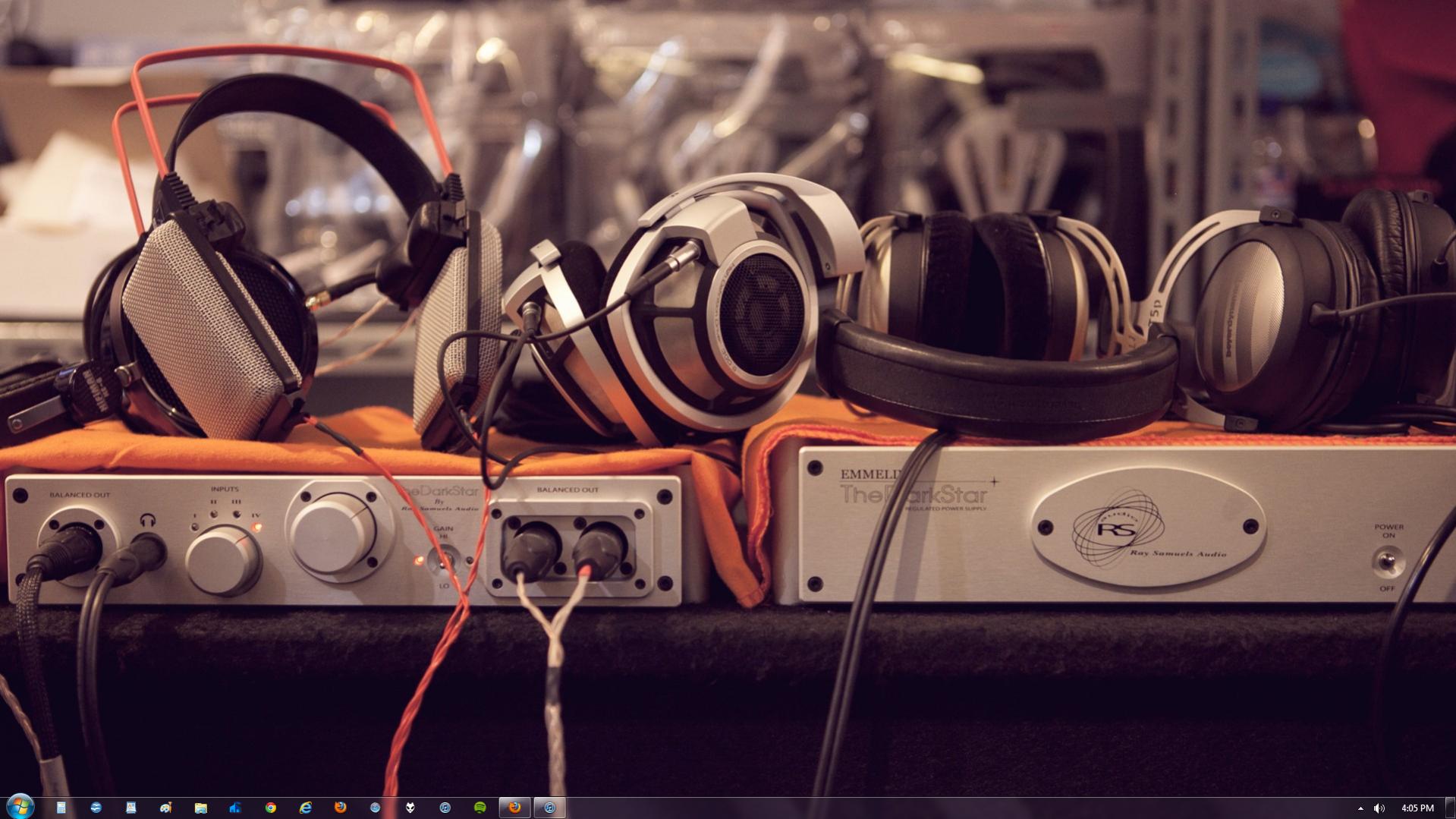
Task: Launch Paint from the taskbar palette icon
Action: click(165, 808)
